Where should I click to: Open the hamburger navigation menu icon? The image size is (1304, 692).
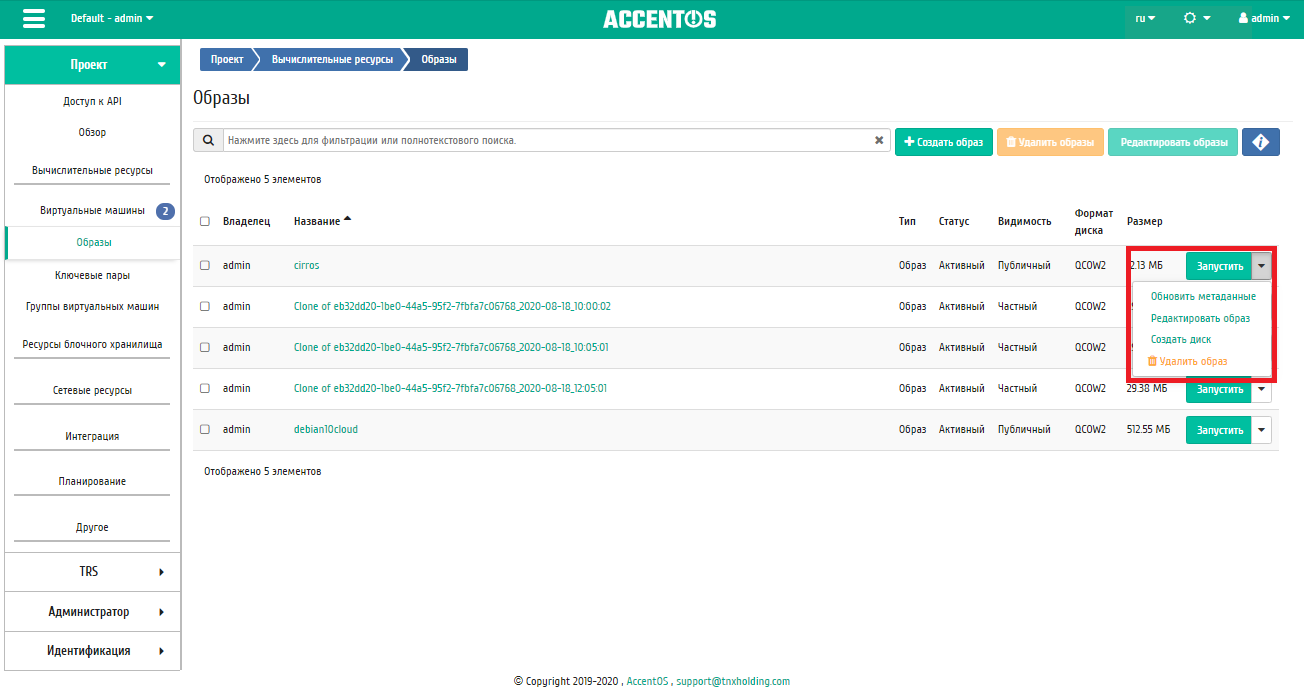33,18
